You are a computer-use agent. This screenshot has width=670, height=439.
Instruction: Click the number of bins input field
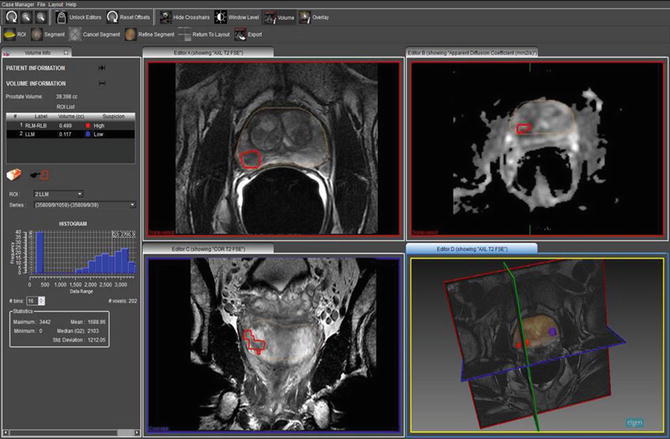[x=31, y=300]
